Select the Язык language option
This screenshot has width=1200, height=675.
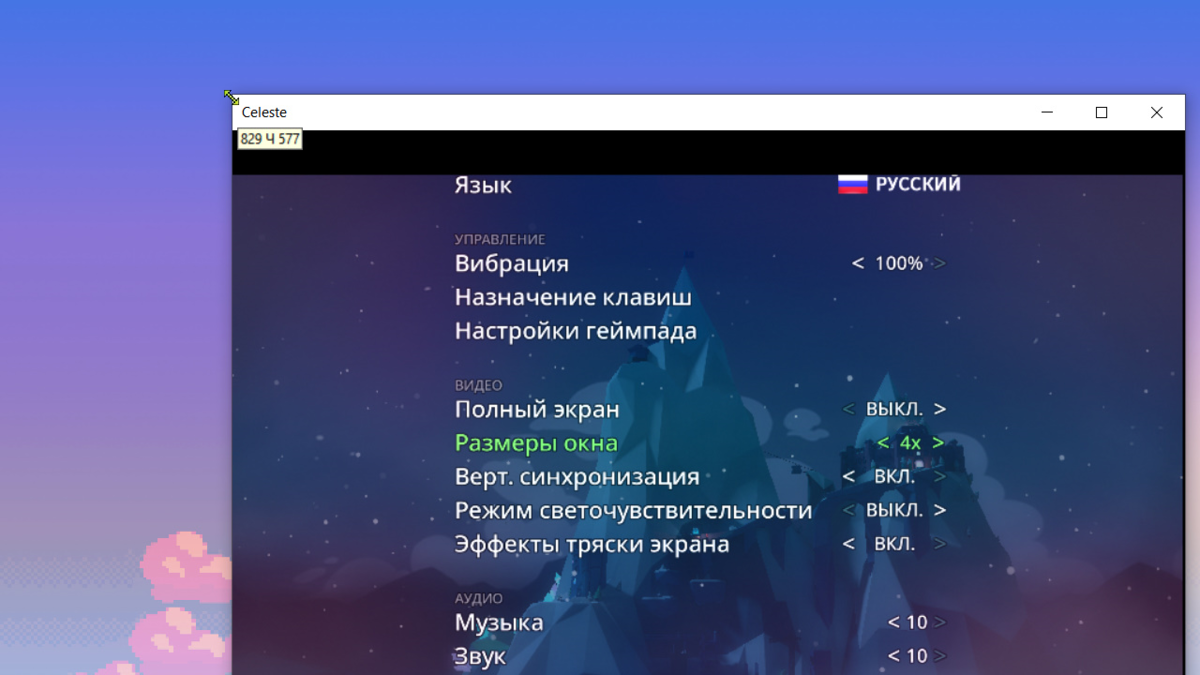coord(483,185)
